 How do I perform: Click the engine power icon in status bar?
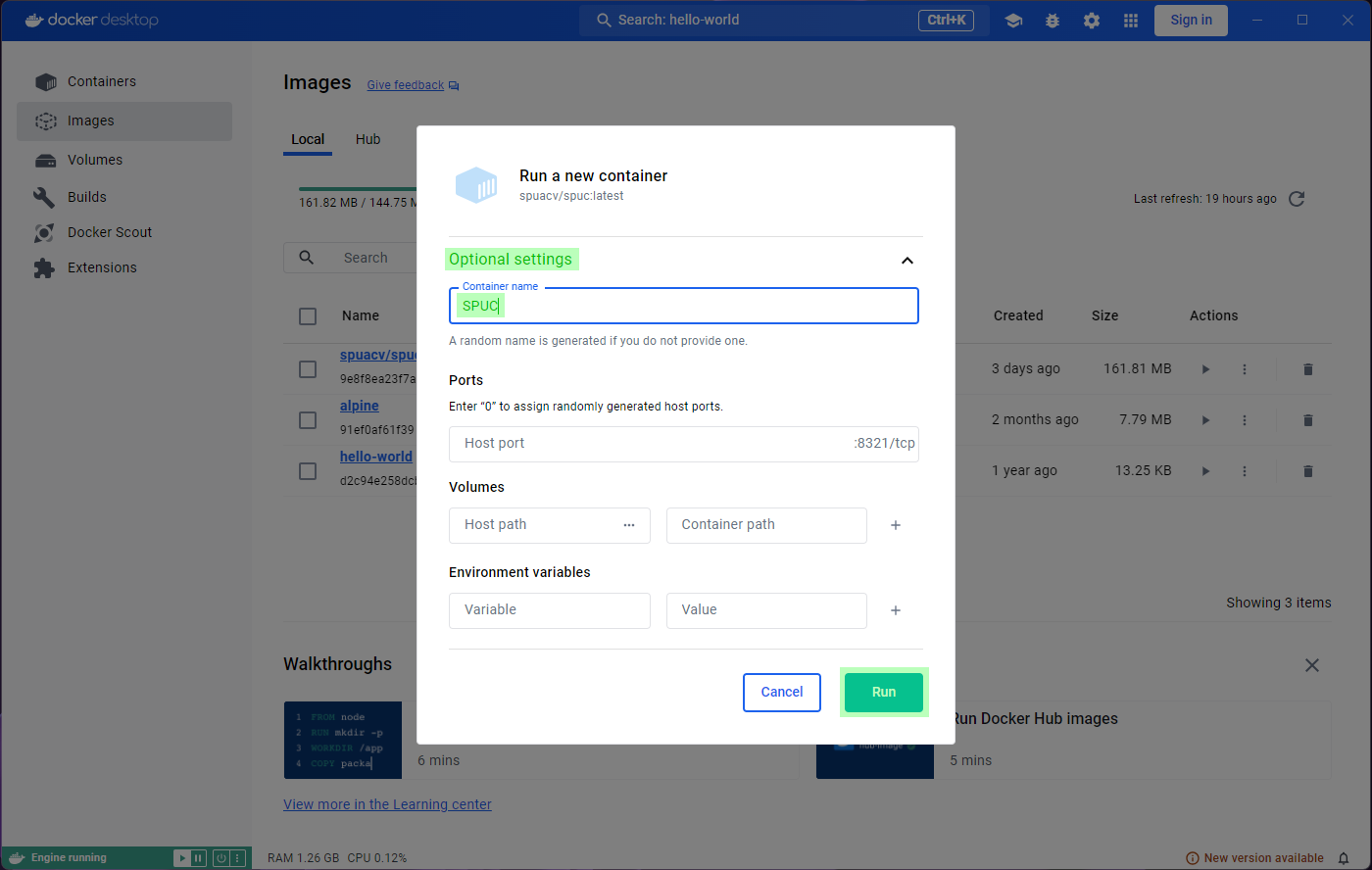point(221,858)
